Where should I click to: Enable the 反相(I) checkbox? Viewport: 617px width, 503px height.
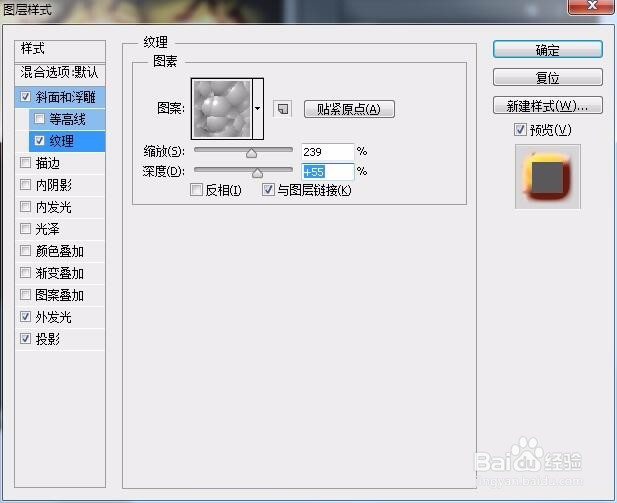click(196, 190)
